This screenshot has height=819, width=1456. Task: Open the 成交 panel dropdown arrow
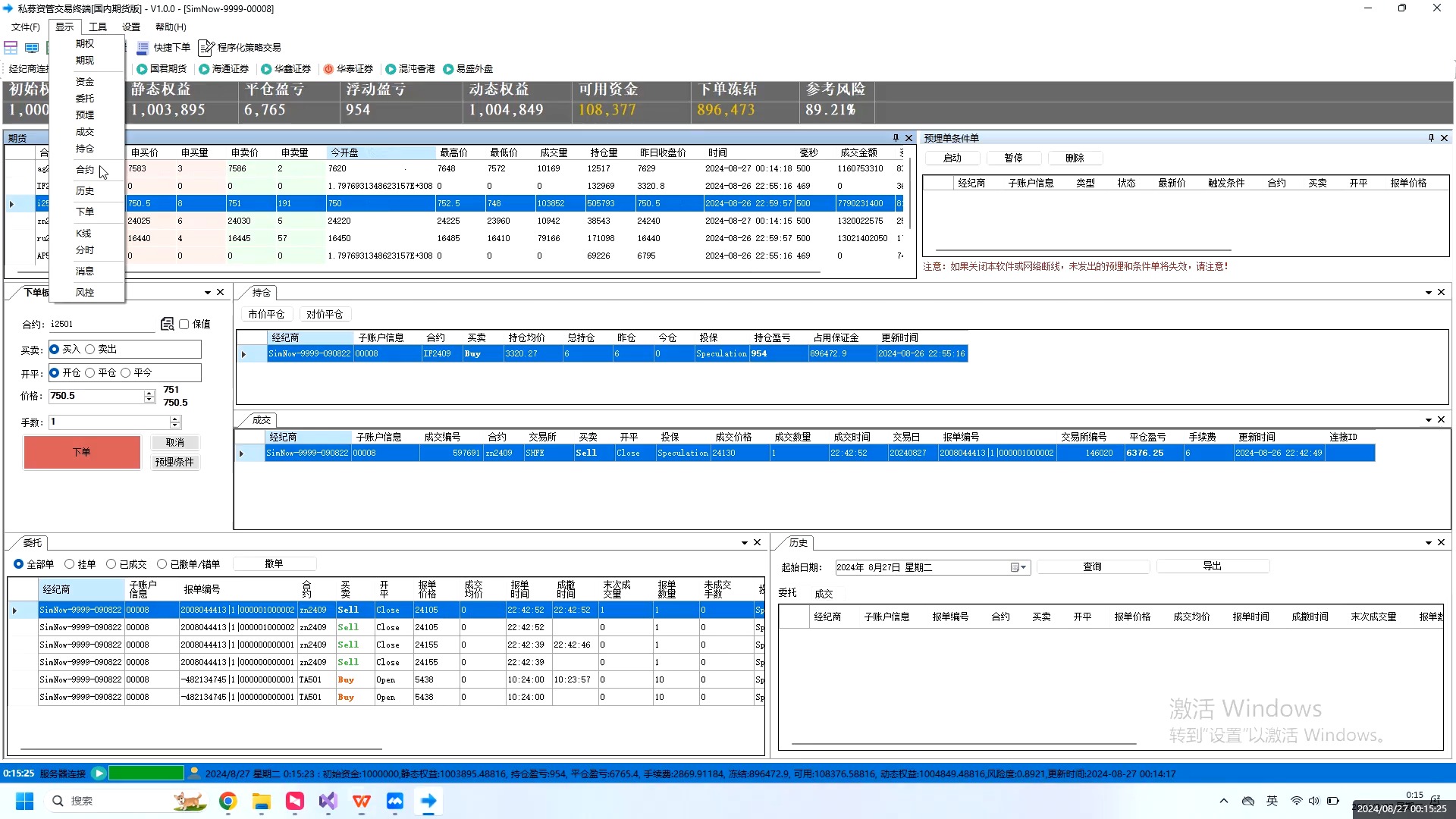pos(1428,420)
